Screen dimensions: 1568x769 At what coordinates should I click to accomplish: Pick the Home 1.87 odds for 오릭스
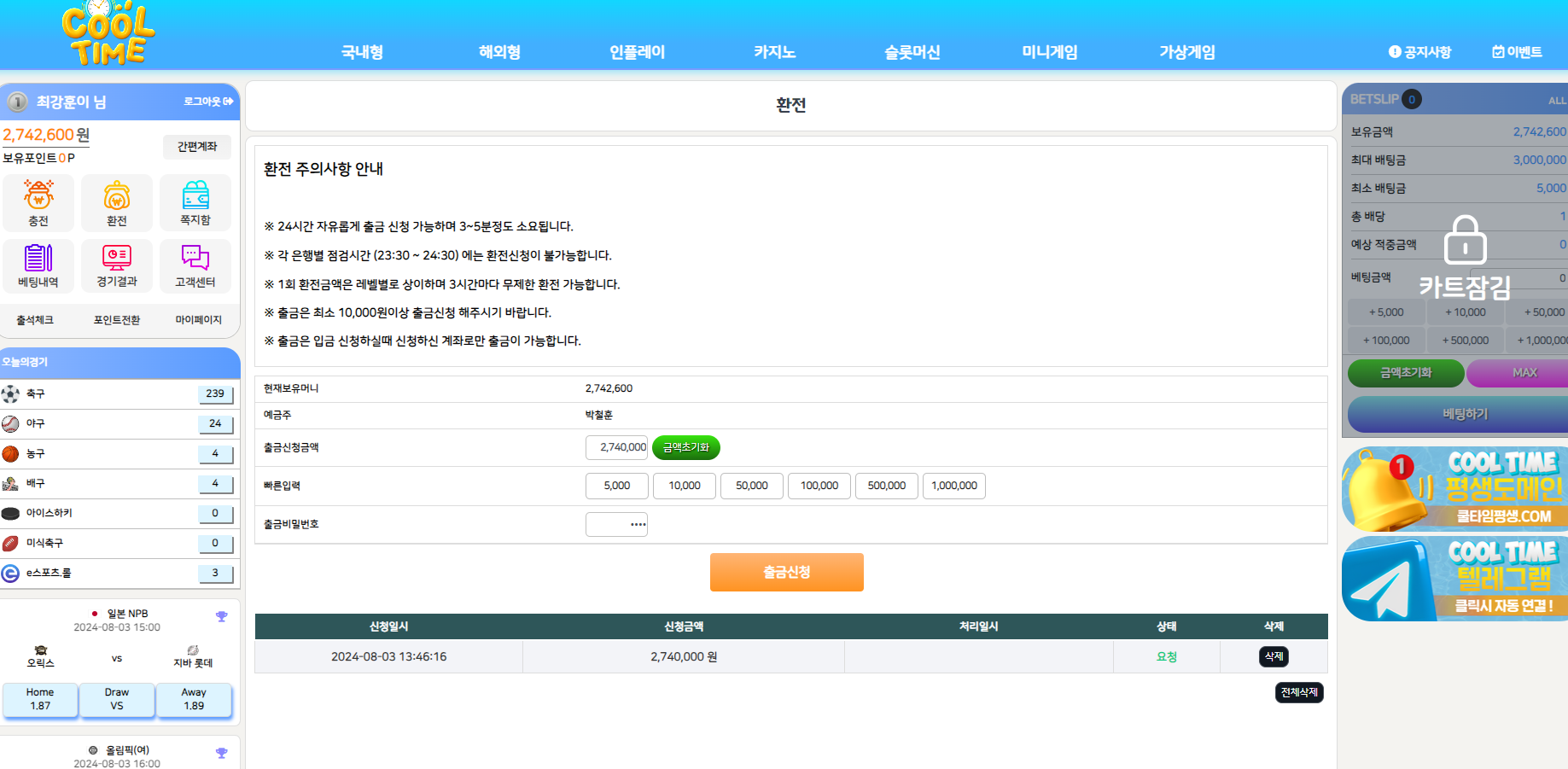[40, 699]
